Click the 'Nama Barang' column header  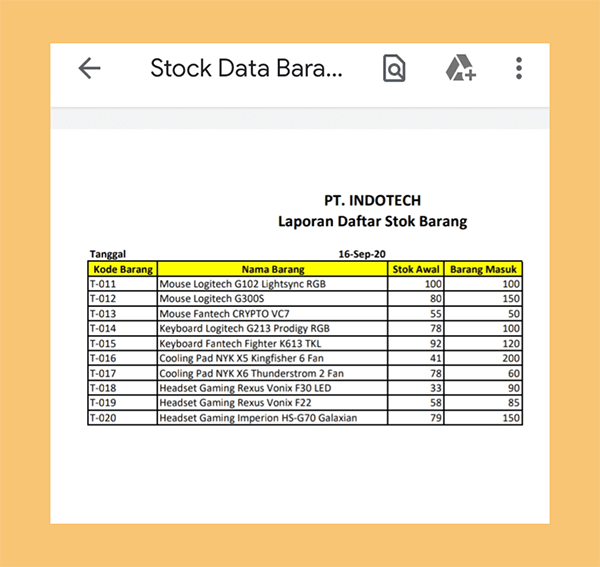(x=273, y=269)
